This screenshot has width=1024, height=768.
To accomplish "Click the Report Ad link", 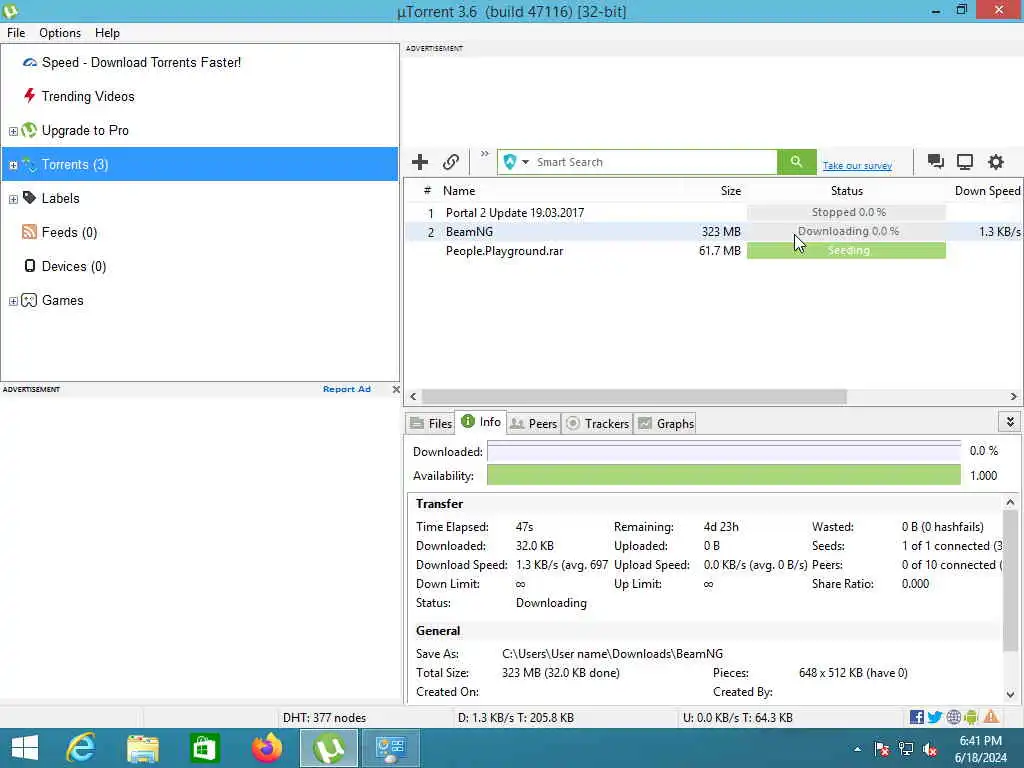I will [347, 389].
